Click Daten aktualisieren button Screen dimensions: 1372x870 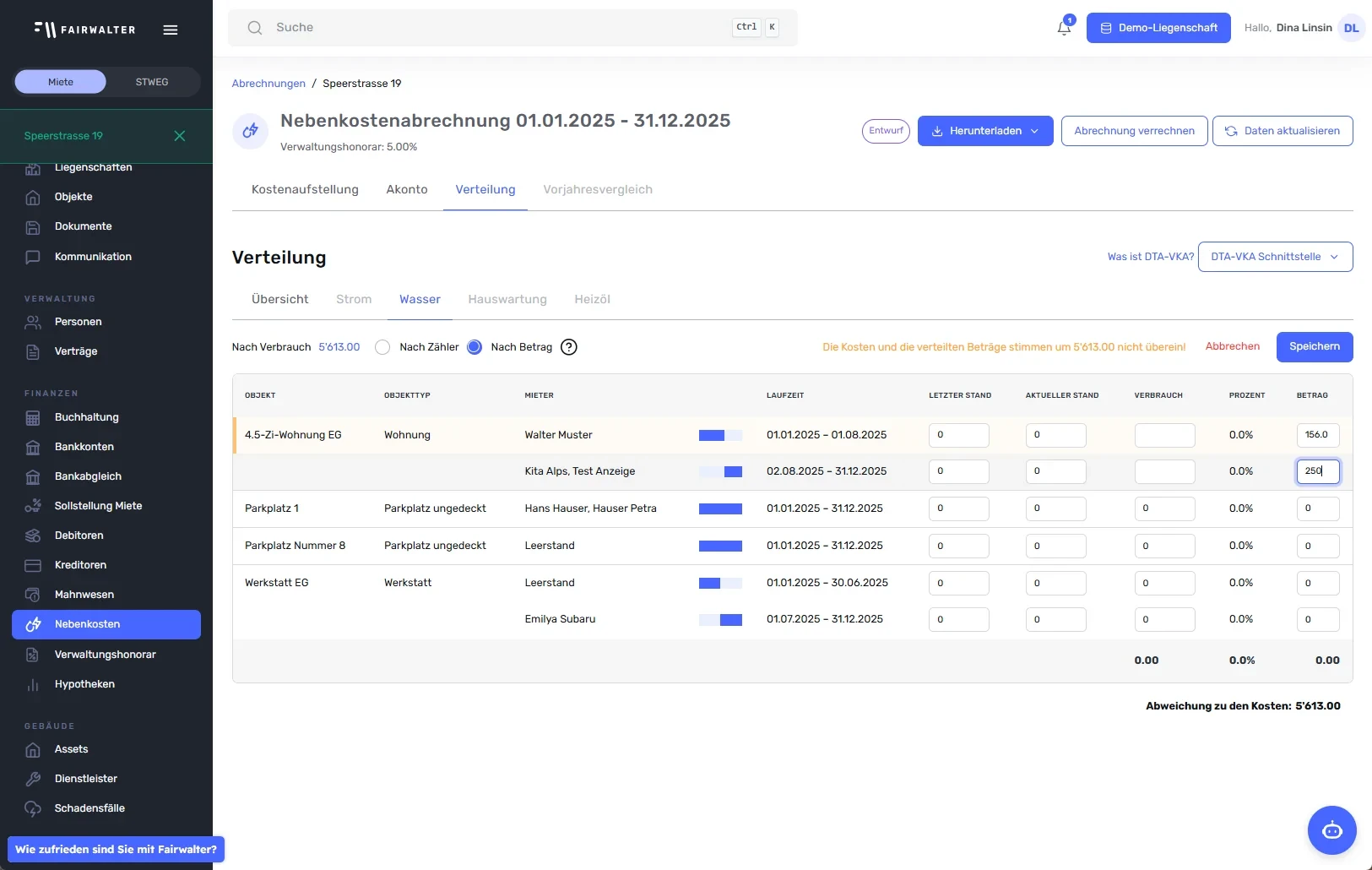(1283, 131)
